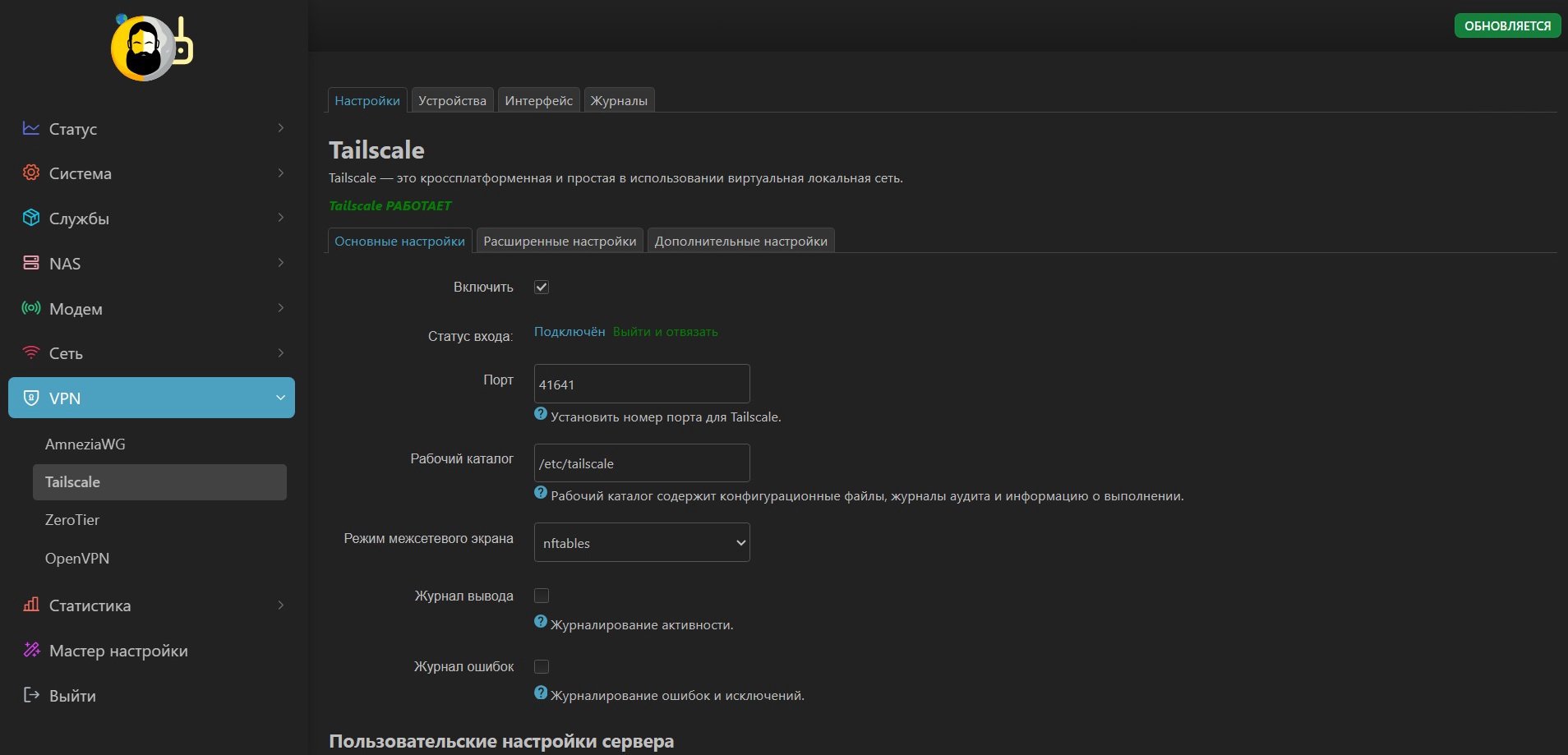
Task: Click the working directory field '/etc/tailscale'
Action: [x=642, y=463]
